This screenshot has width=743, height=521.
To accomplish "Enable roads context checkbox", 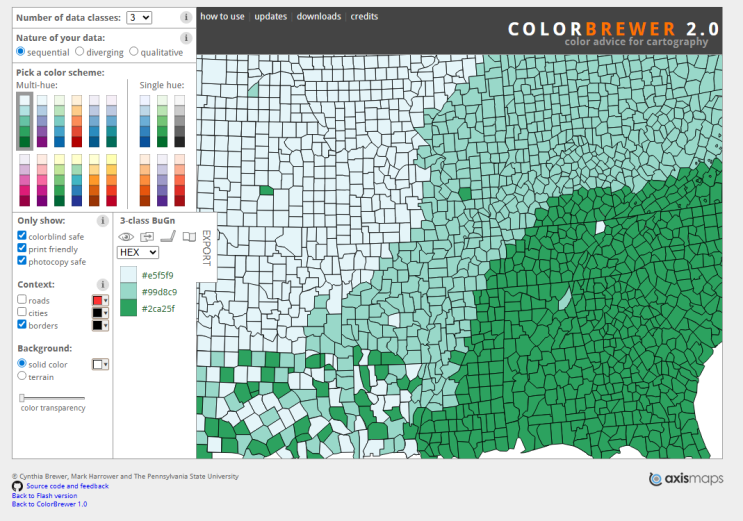I will click(22, 299).
